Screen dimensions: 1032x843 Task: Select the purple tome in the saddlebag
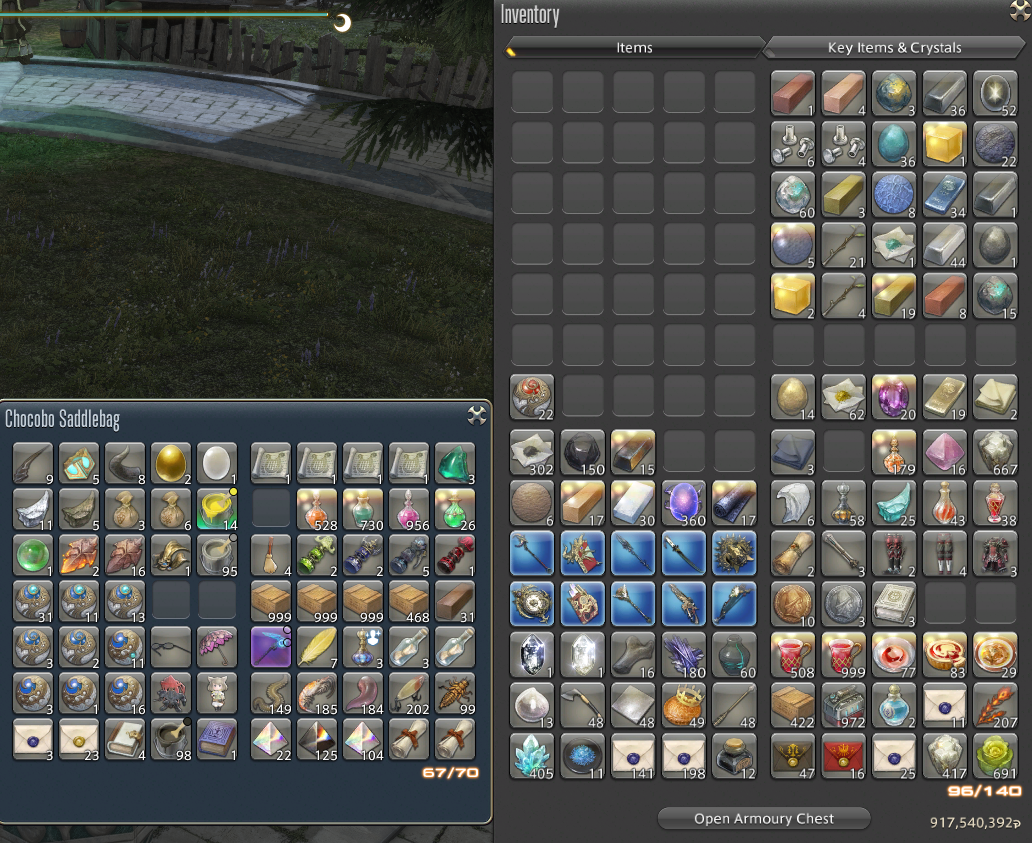pyautogui.click(x=217, y=740)
